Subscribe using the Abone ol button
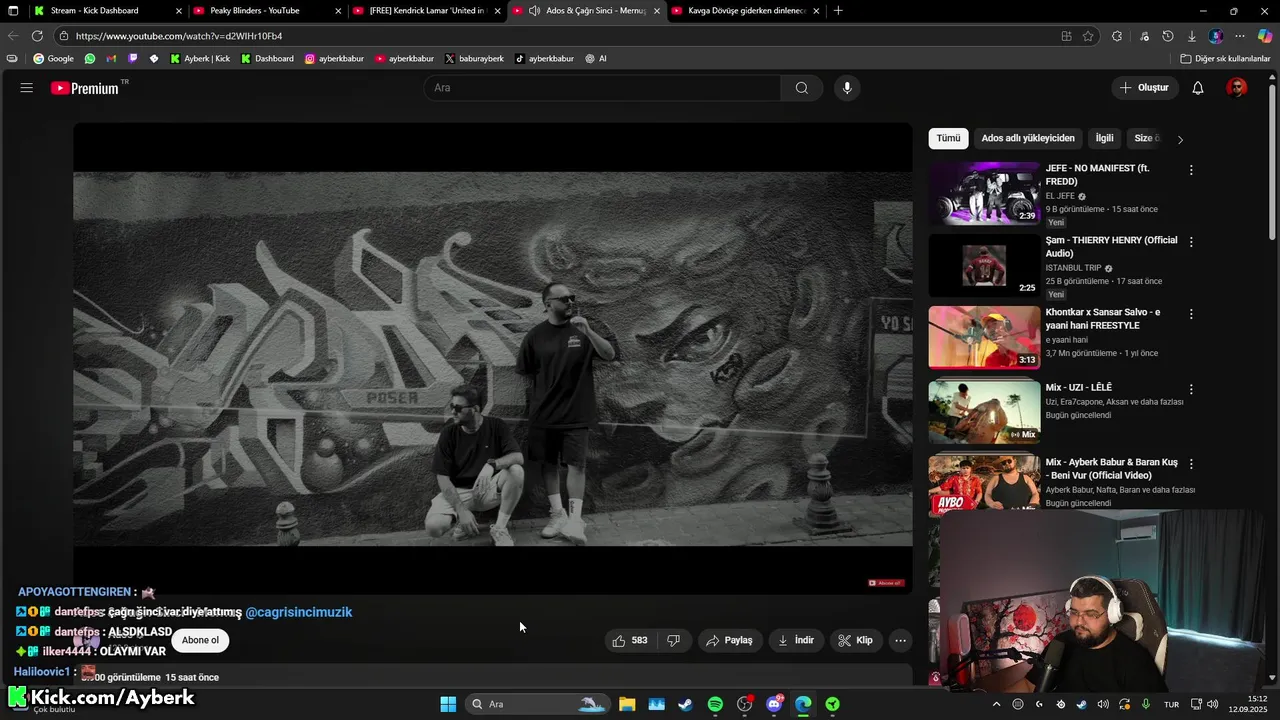 pyautogui.click(x=200, y=640)
